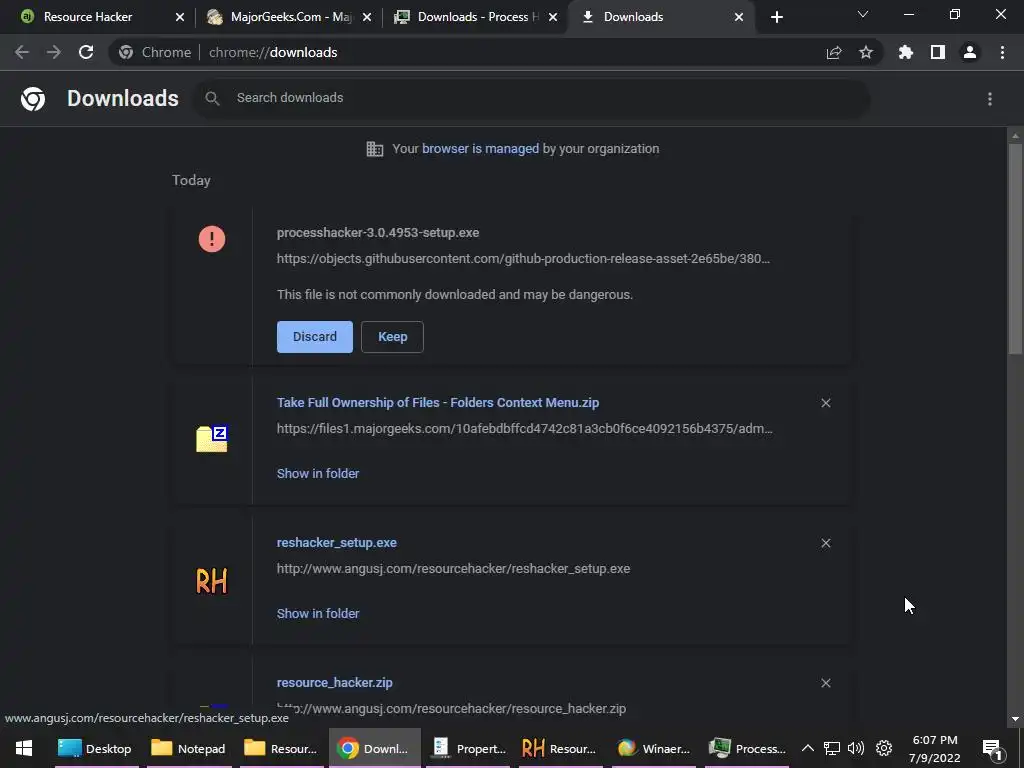Switch to Downloads - Process Hacker tab
This screenshot has height=768, width=1024.
[x=477, y=17]
